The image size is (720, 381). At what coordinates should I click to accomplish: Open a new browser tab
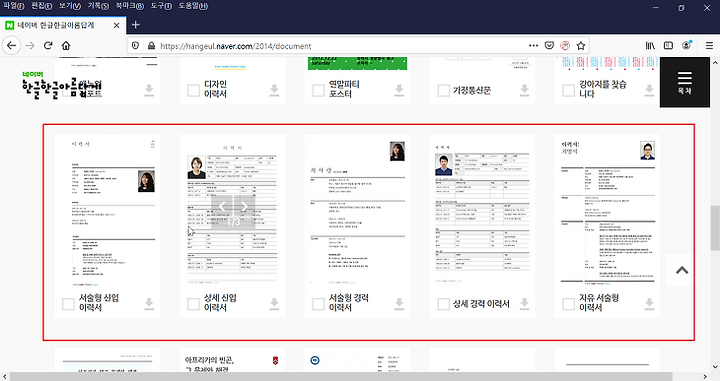click(135, 25)
